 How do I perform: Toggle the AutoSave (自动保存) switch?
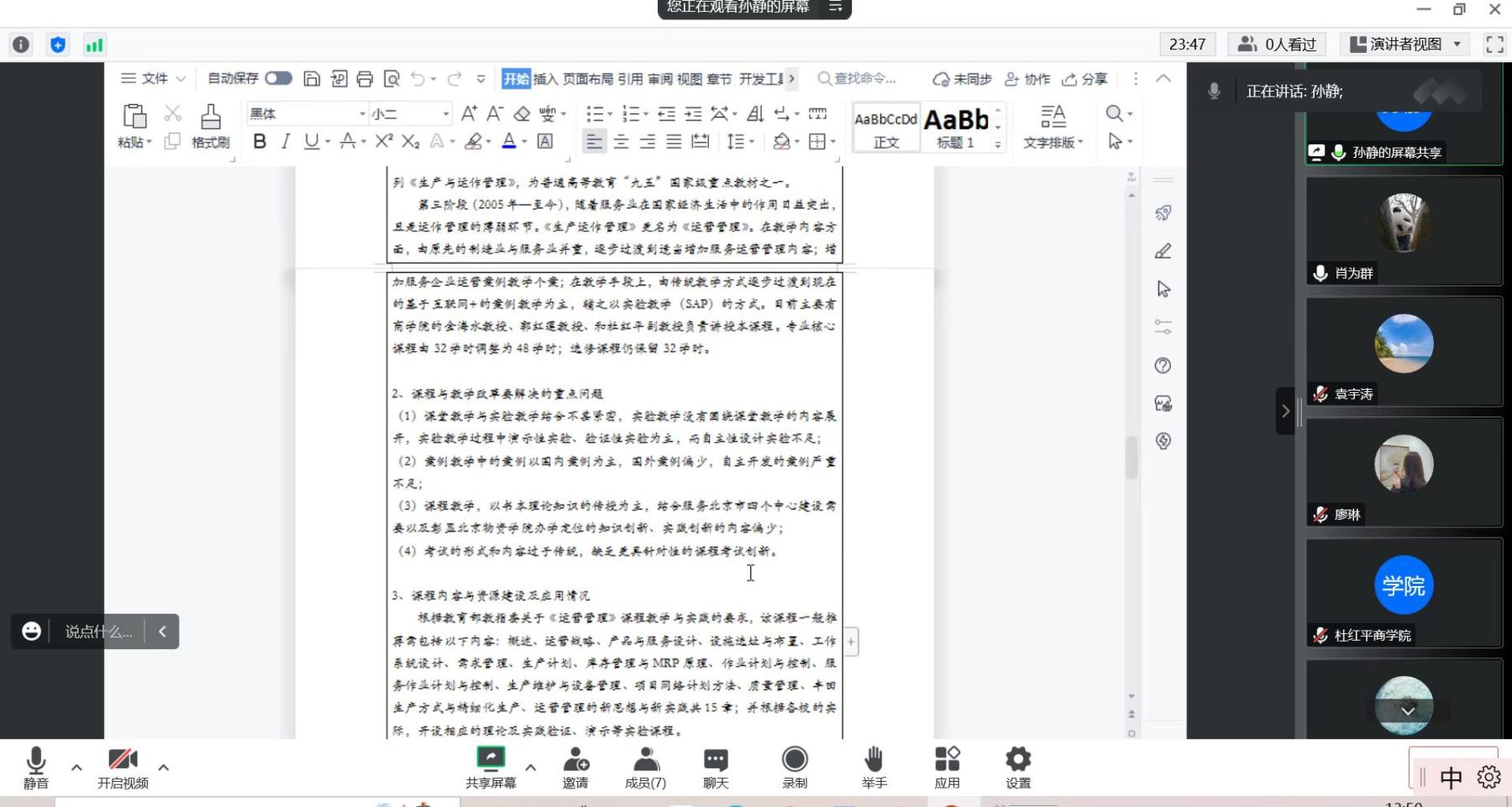278,78
